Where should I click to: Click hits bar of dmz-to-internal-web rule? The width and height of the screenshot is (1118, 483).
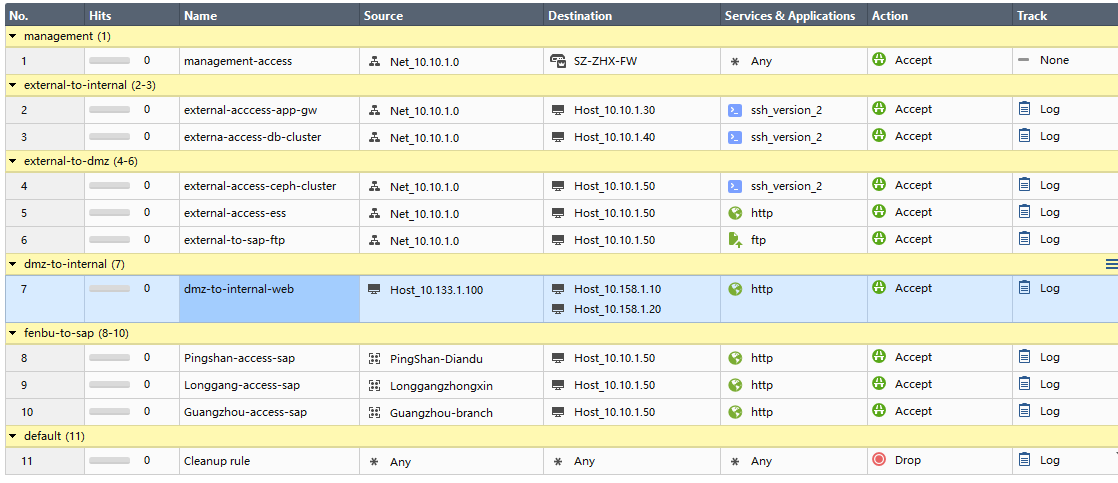pyautogui.click(x=110, y=289)
